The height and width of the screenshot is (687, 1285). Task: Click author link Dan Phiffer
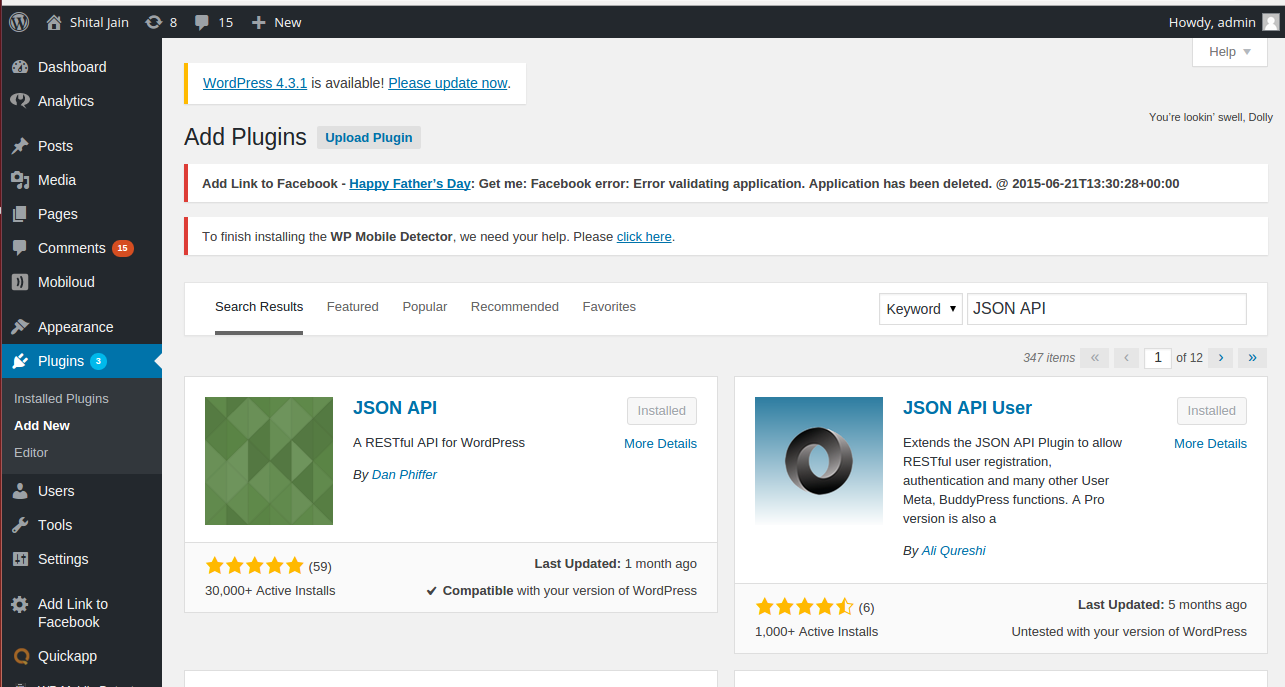[404, 474]
